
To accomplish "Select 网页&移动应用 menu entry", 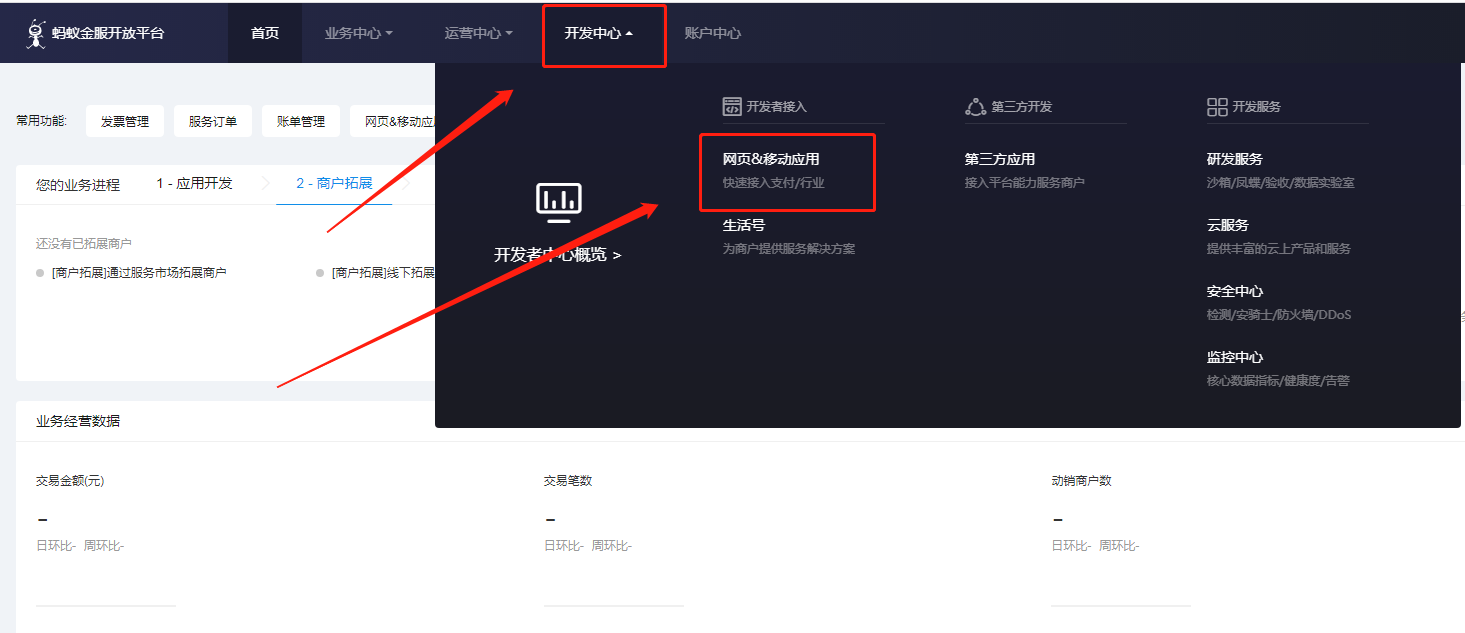I will pyautogui.click(x=771, y=159).
